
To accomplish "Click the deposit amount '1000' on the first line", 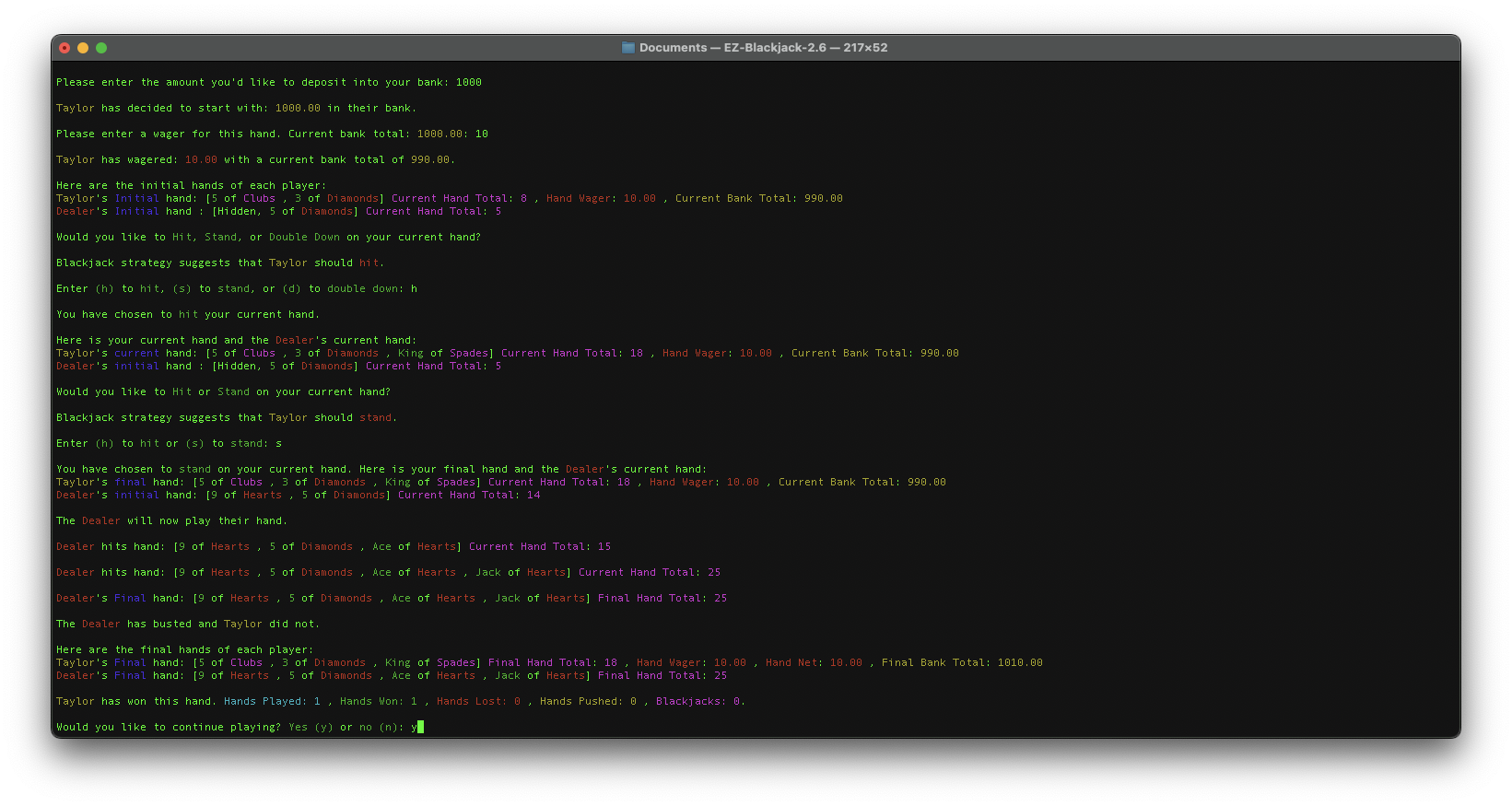I will 469,82.
